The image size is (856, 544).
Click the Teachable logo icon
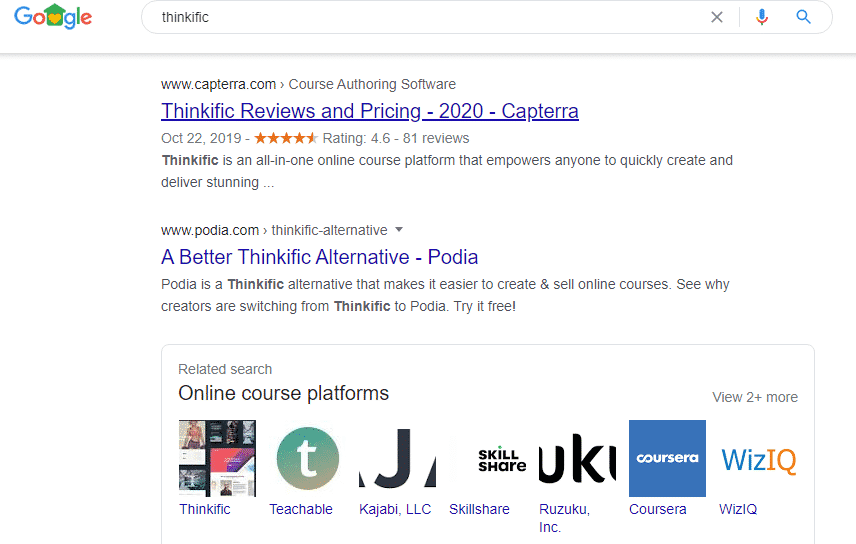[307, 458]
